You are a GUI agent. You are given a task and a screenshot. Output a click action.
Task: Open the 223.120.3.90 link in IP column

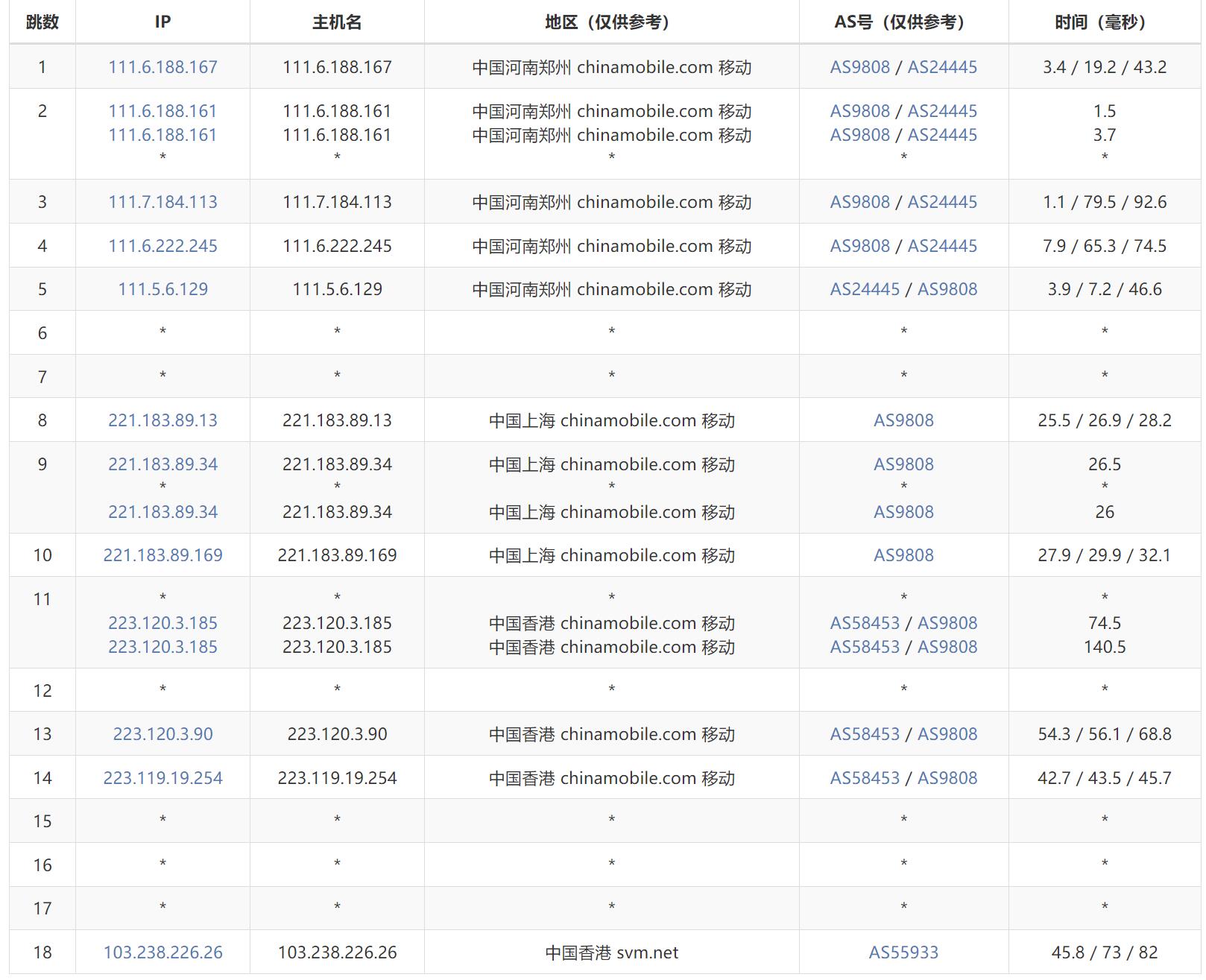click(x=162, y=734)
